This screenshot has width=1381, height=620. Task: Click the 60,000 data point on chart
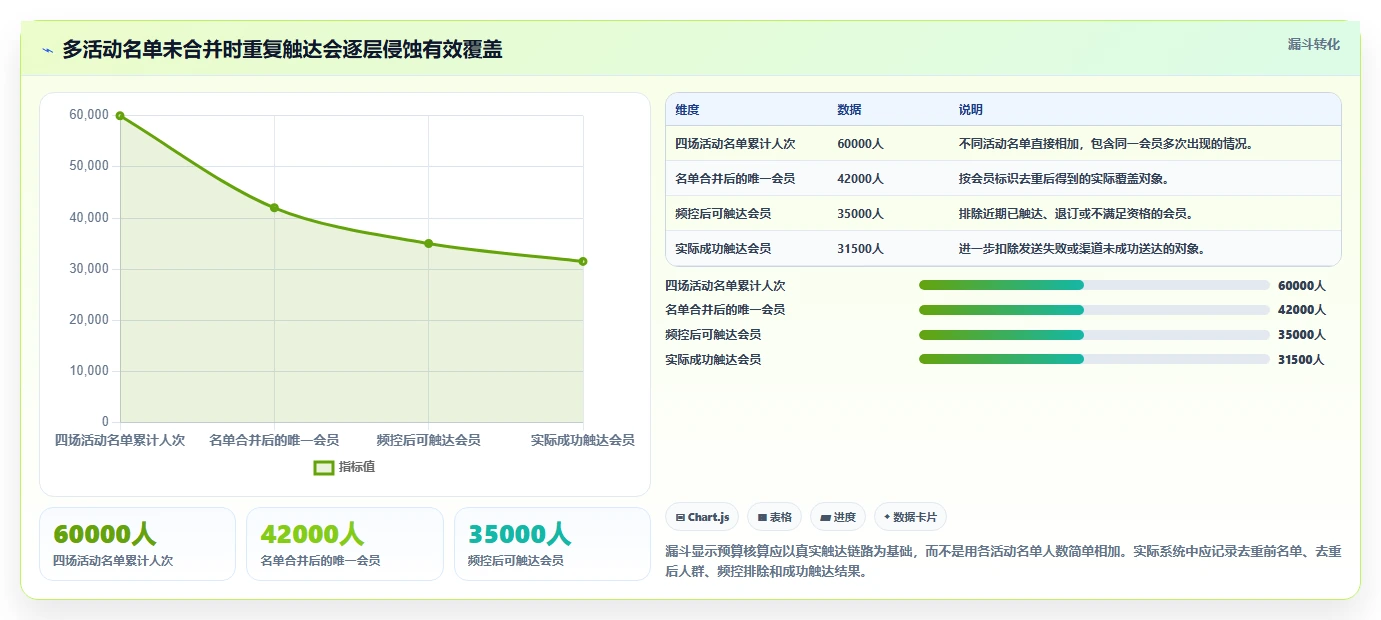coord(120,116)
